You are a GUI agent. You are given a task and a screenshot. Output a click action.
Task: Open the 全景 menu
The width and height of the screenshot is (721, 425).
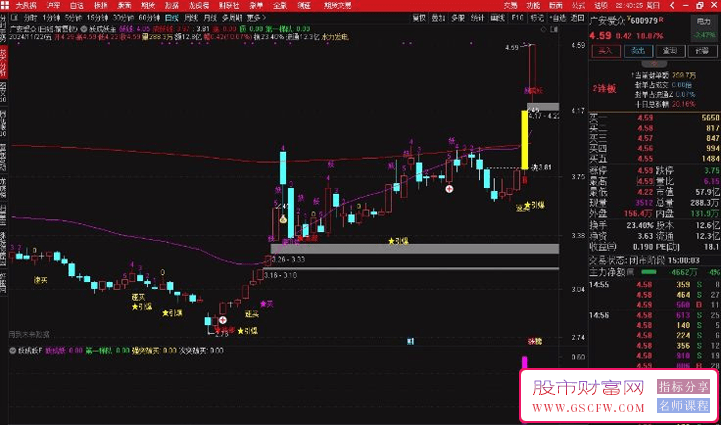[x=280, y=6]
